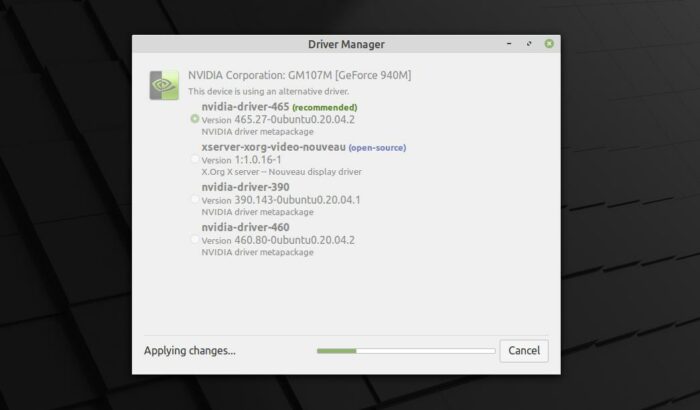Click version 390.143-0ubuntu0.20.04.1 text
The image size is (700, 410).
pyautogui.click(x=297, y=200)
